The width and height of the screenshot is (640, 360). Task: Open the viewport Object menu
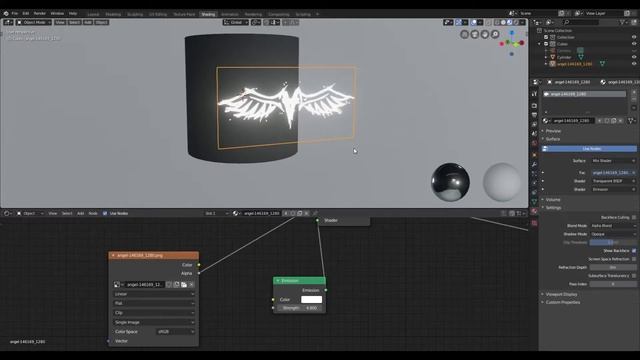click(102, 22)
